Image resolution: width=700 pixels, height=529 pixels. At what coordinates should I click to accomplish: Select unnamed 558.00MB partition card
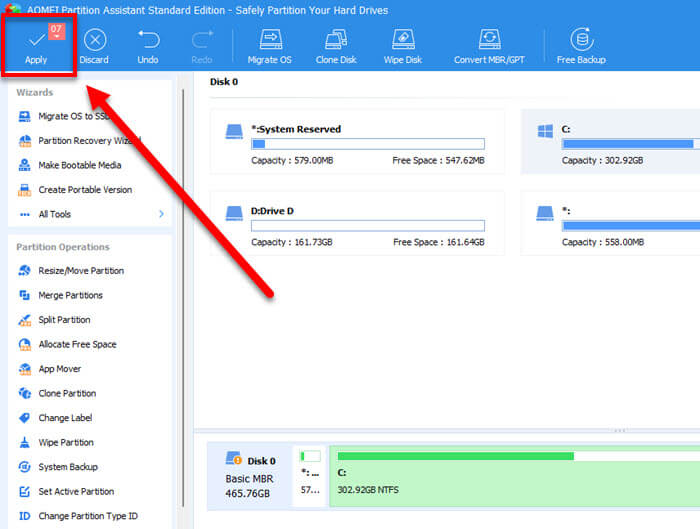[610, 223]
